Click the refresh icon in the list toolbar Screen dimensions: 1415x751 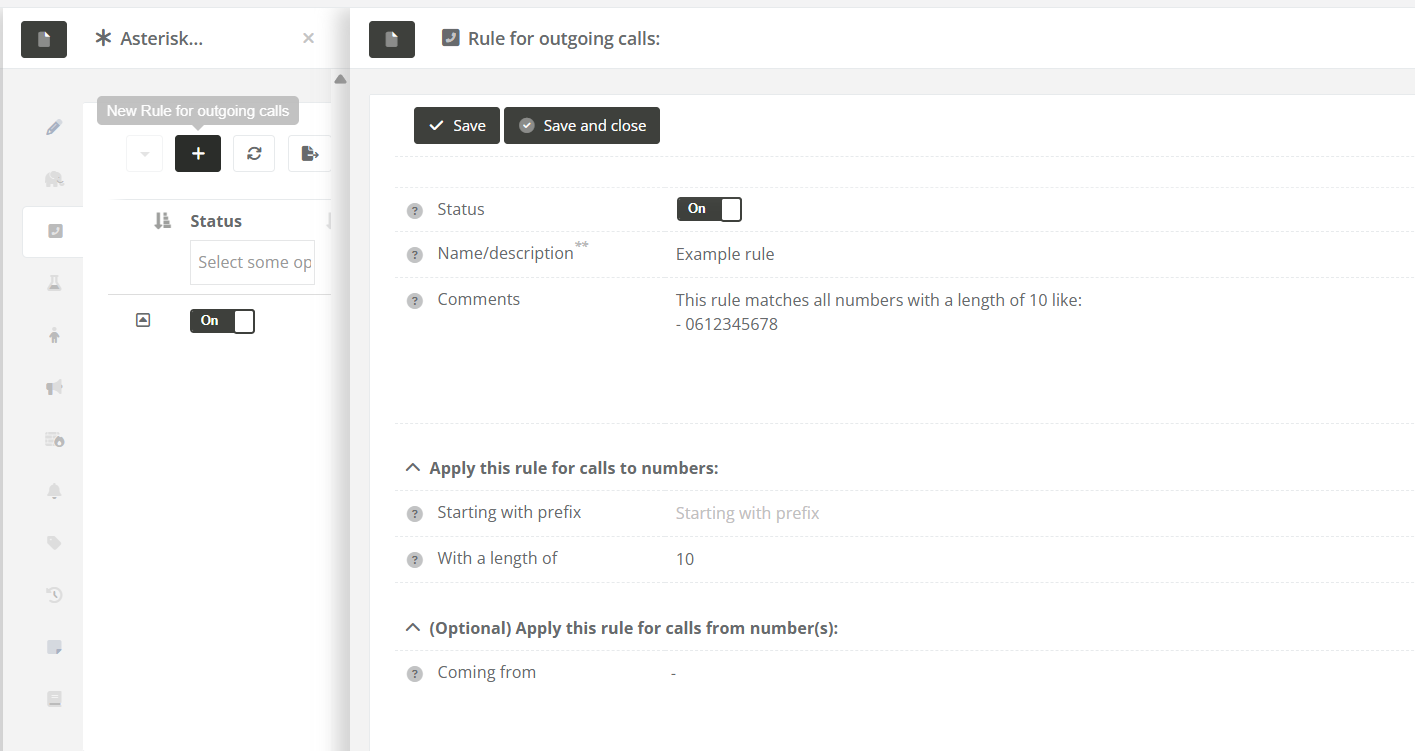(254, 154)
